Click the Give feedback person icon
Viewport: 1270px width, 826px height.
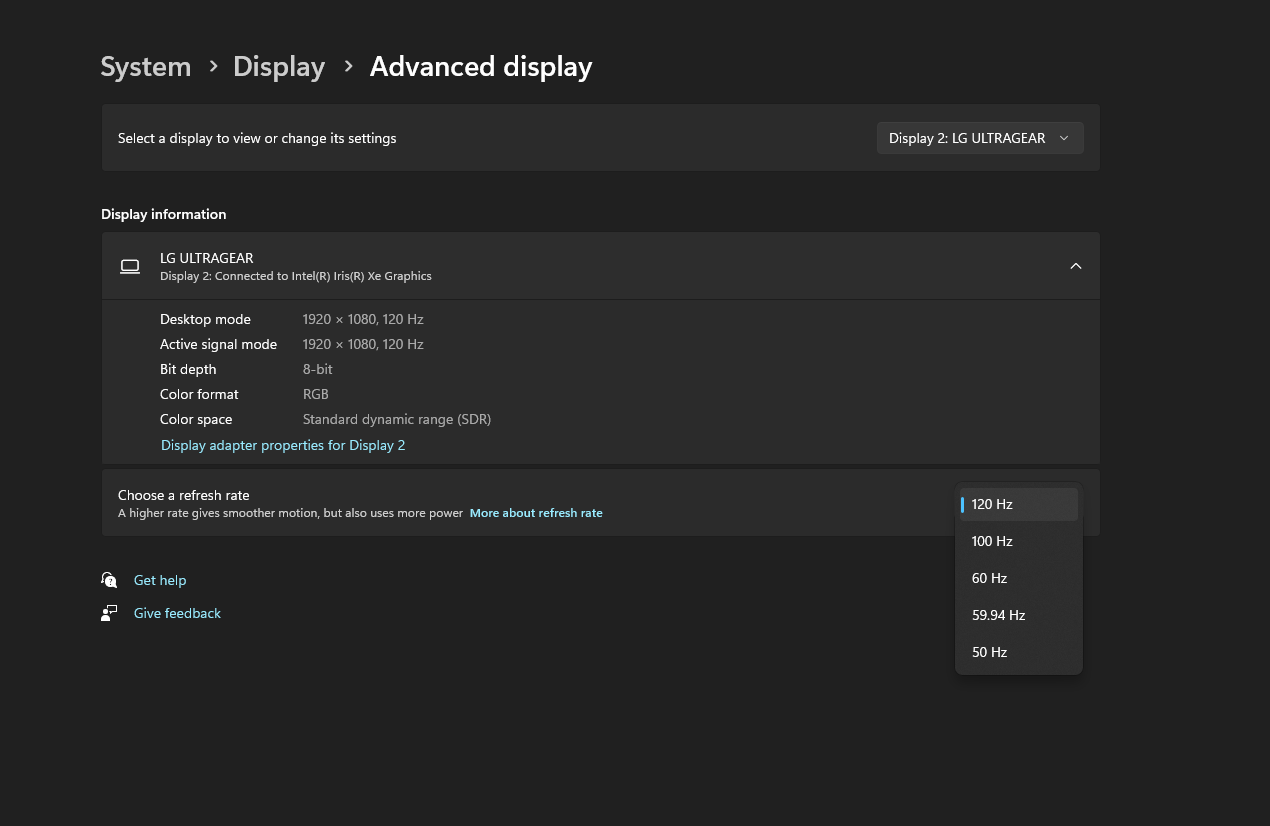click(109, 613)
